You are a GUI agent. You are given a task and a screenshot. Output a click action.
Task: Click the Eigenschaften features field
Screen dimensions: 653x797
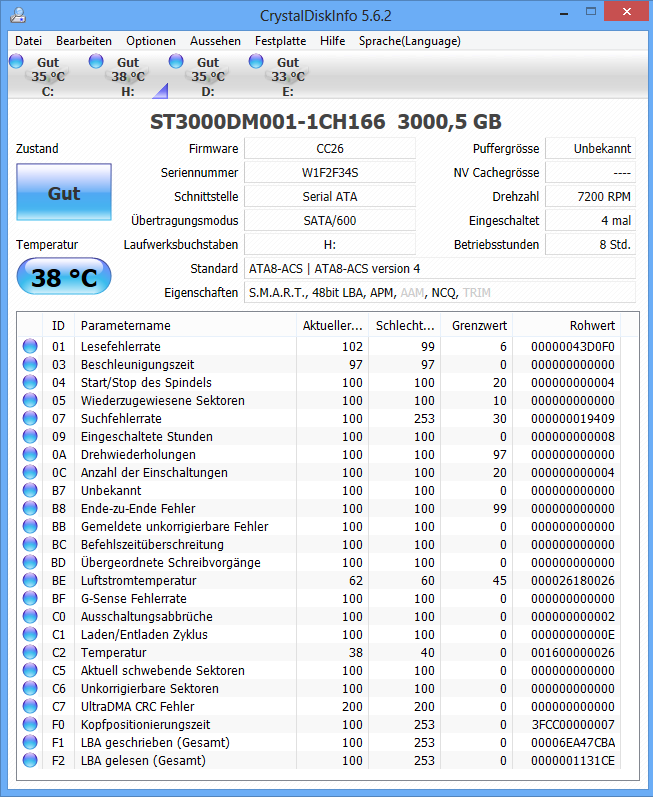(440, 293)
